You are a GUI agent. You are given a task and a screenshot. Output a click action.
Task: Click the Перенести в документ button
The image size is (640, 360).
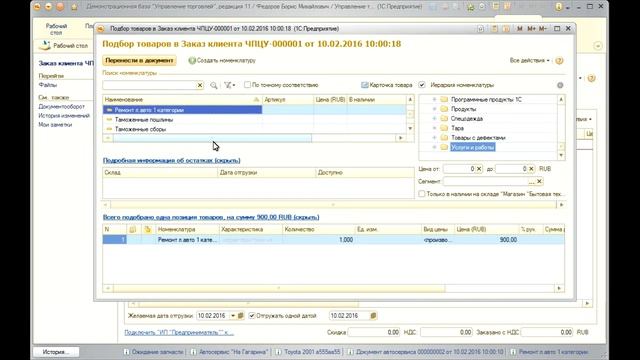point(139,60)
